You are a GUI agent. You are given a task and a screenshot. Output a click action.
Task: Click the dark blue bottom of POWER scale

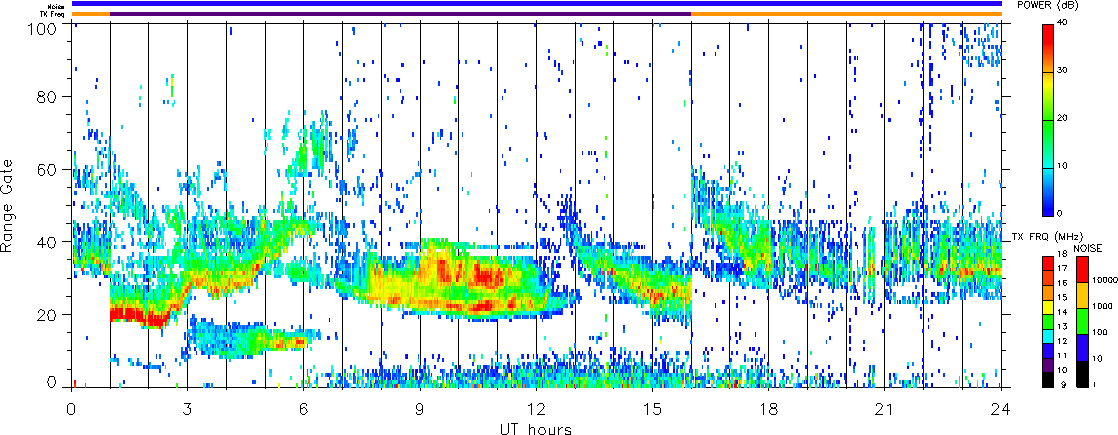point(1049,210)
